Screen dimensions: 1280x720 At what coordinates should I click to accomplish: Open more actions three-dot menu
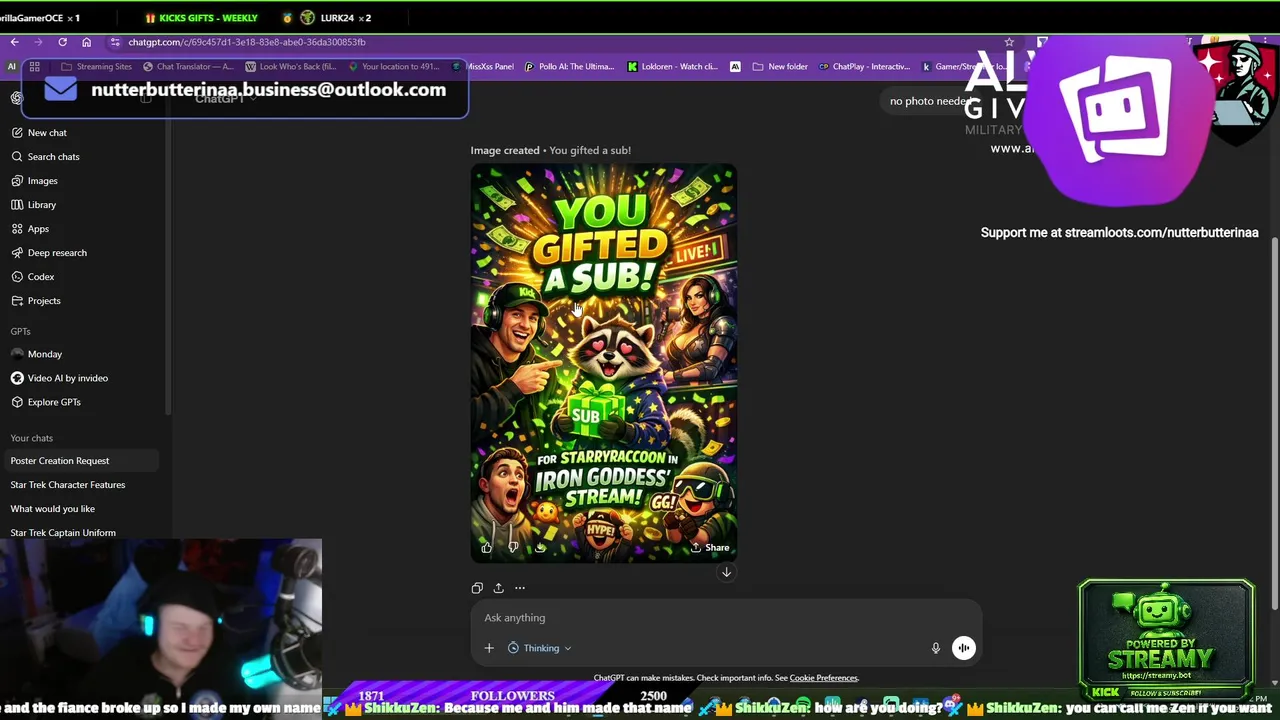[x=519, y=588]
